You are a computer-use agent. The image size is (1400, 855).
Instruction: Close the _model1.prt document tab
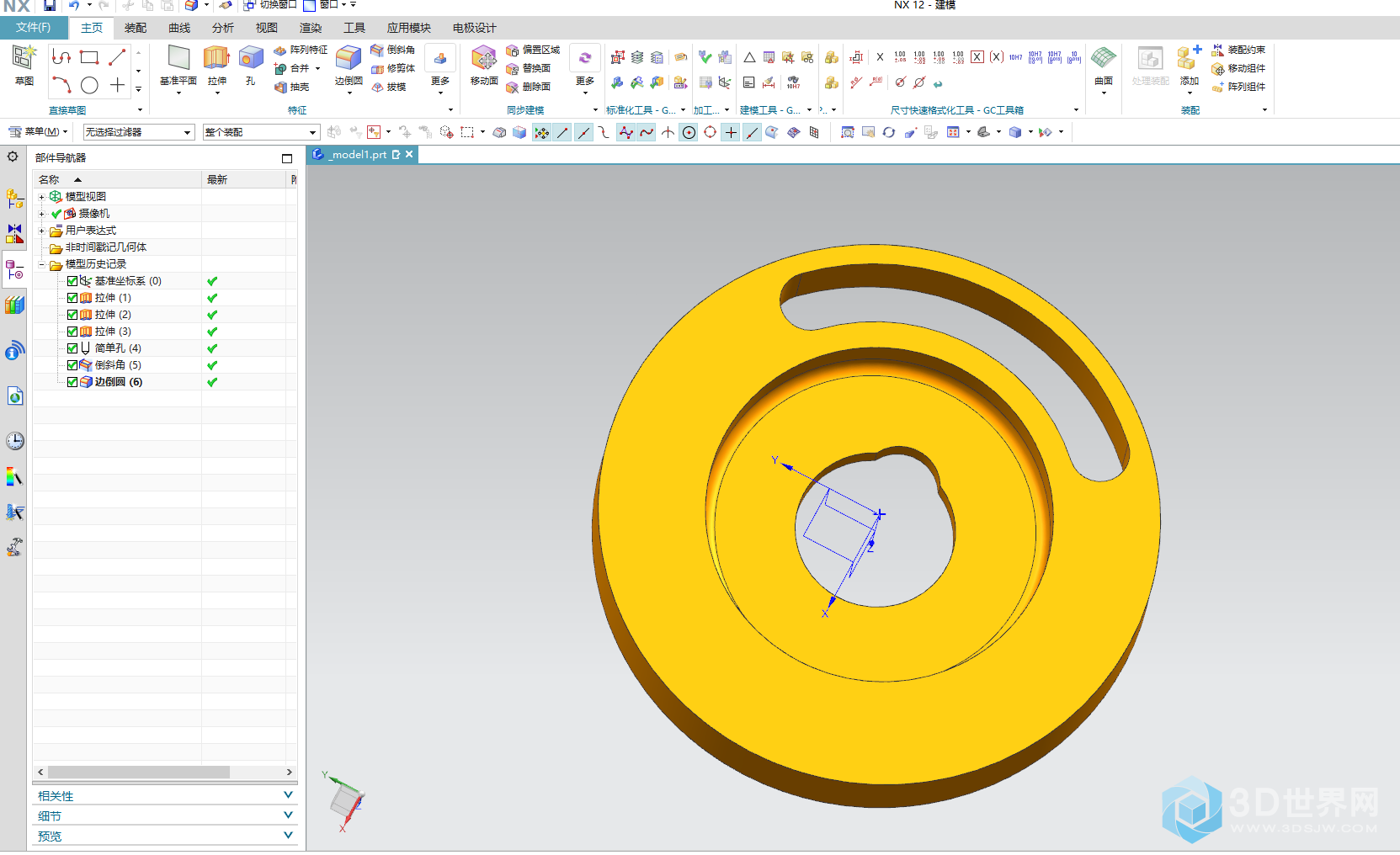point(409,154)
